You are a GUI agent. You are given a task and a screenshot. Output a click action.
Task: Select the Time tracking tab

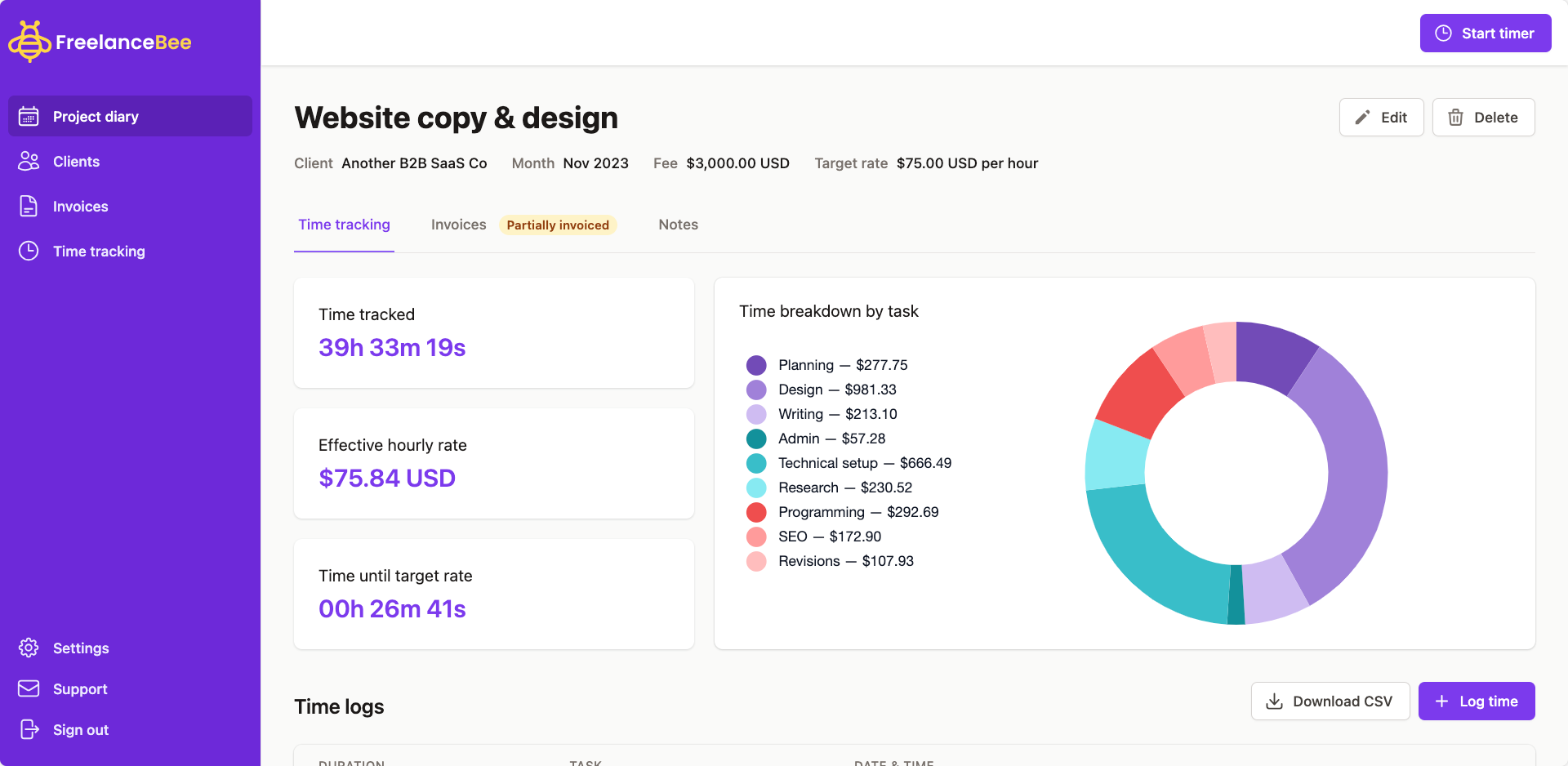tap(344, 225)
